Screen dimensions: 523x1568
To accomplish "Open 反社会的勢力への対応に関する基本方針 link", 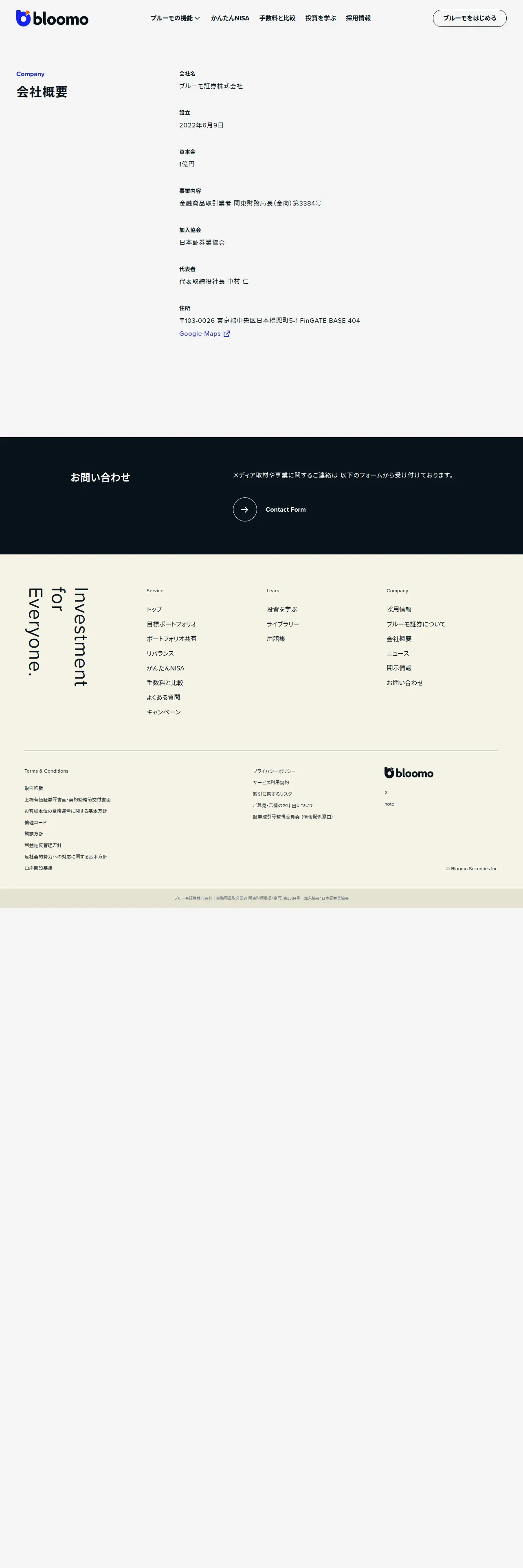I will (x=66, y=856).
